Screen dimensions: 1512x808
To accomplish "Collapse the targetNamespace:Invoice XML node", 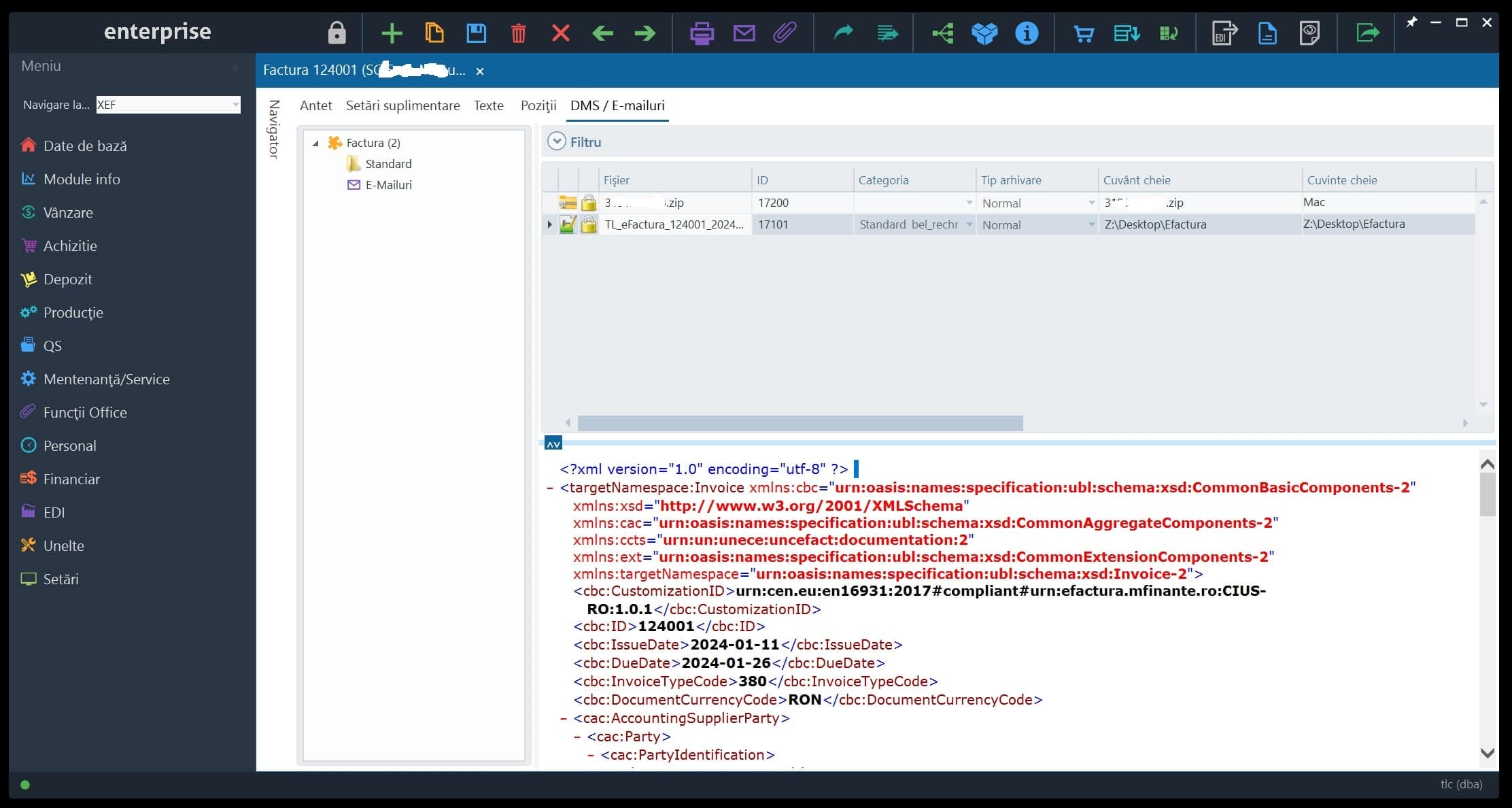I will click(550, 488).
